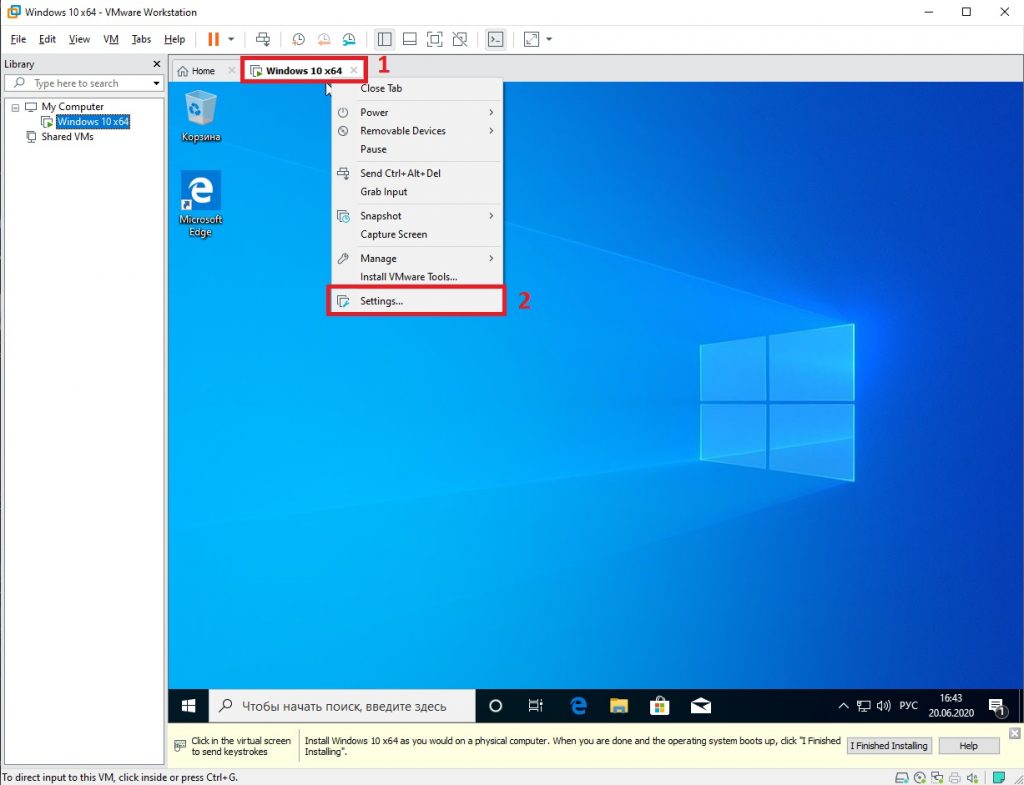This screenshot has width=1024, height=785.
Task: Take a snapshot with the clock-plus toolbar icon
Action: click(x=298, y=39)
